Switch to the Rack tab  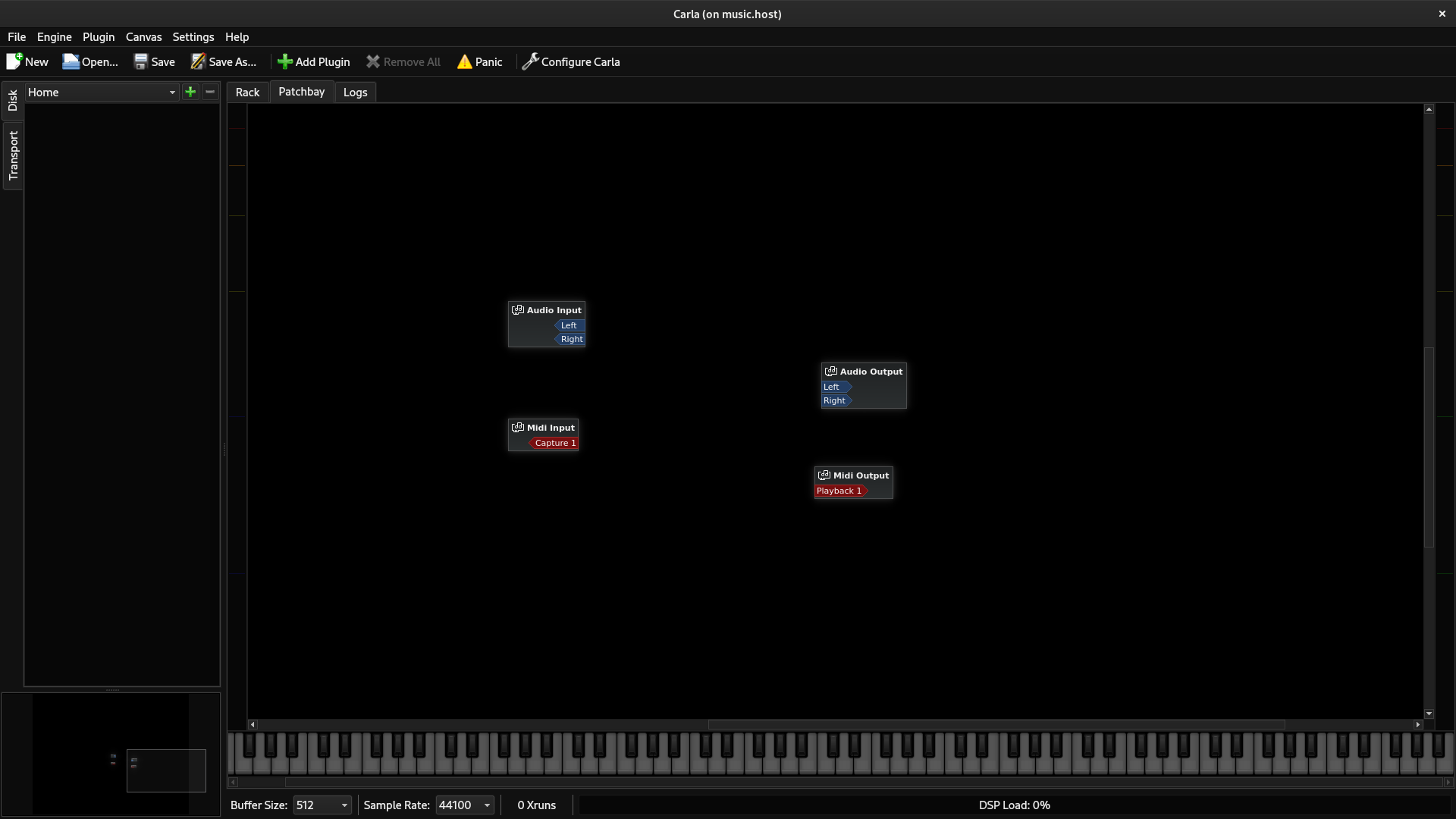[247, 91]
